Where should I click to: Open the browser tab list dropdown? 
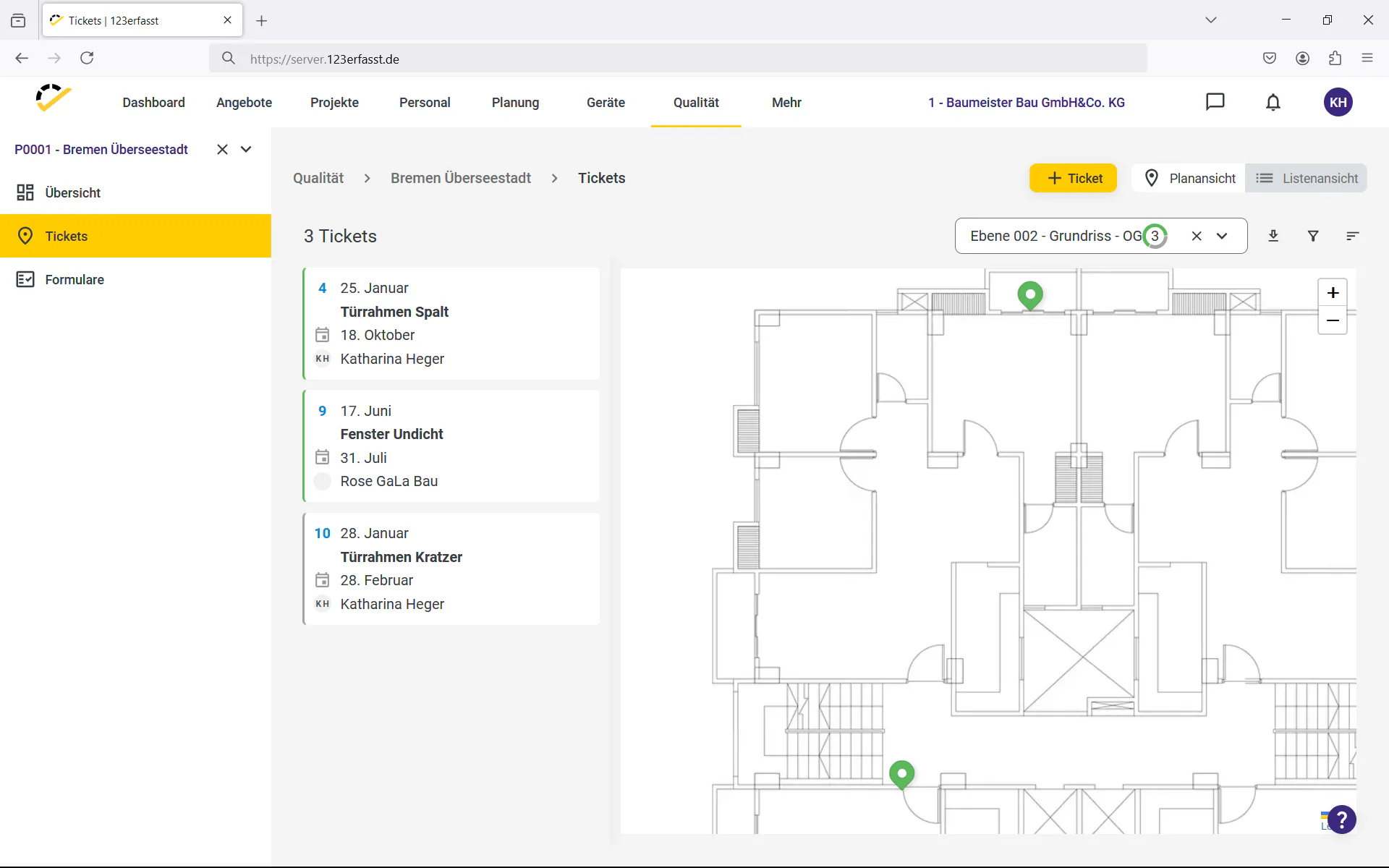[1210, 20]
